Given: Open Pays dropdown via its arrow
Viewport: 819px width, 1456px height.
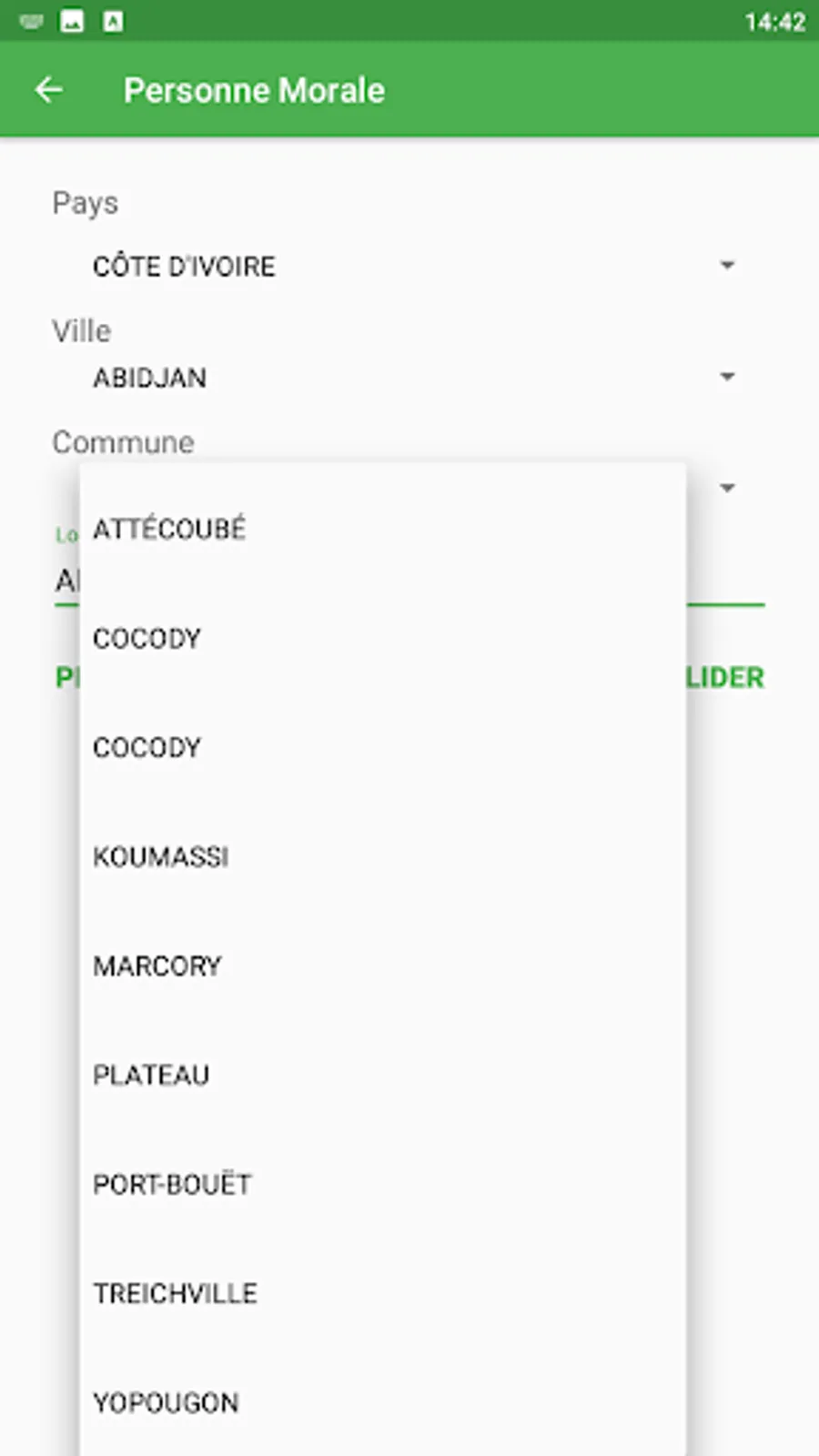Looking at the screenshot, I should (726, 266).
